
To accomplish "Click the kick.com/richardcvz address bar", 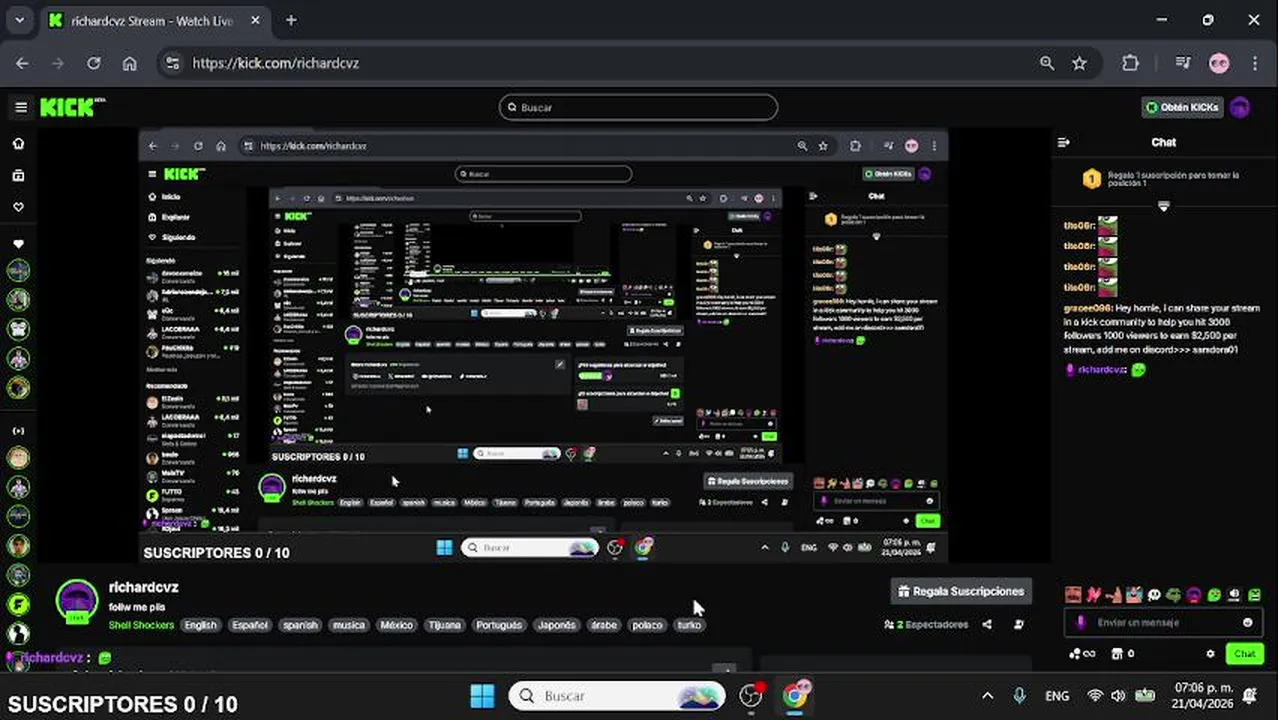I will click(x=620, y=63).
